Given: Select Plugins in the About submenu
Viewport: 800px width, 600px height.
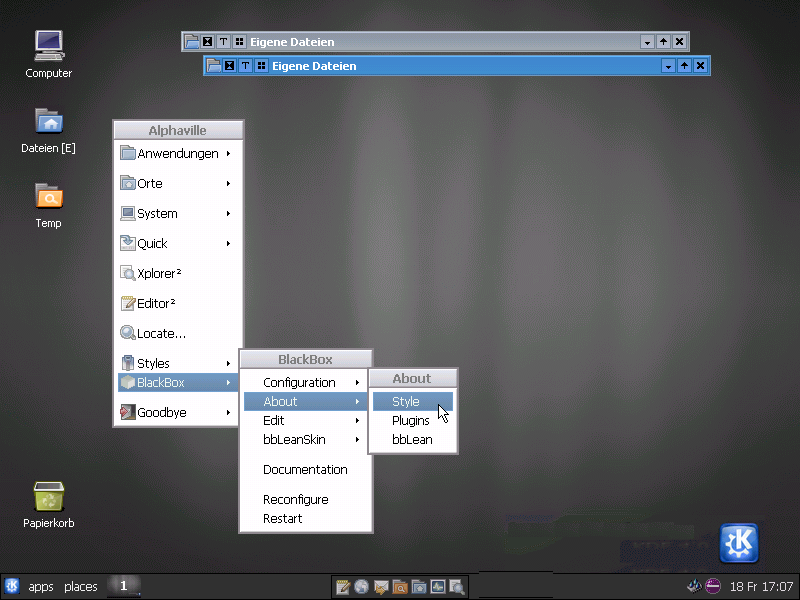Looking at the screenshot, I should click(413, 420).
